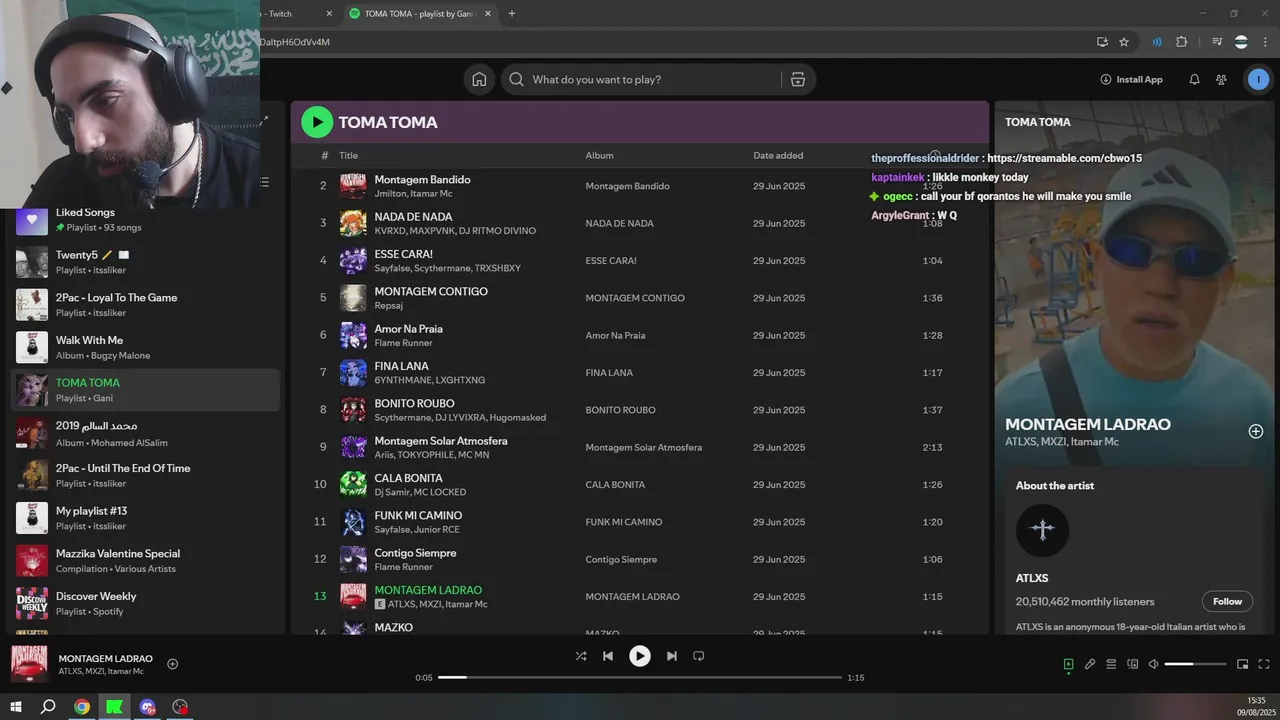Follow the artist ATLXS
Screen dimensions: 1280x720
1227,602
